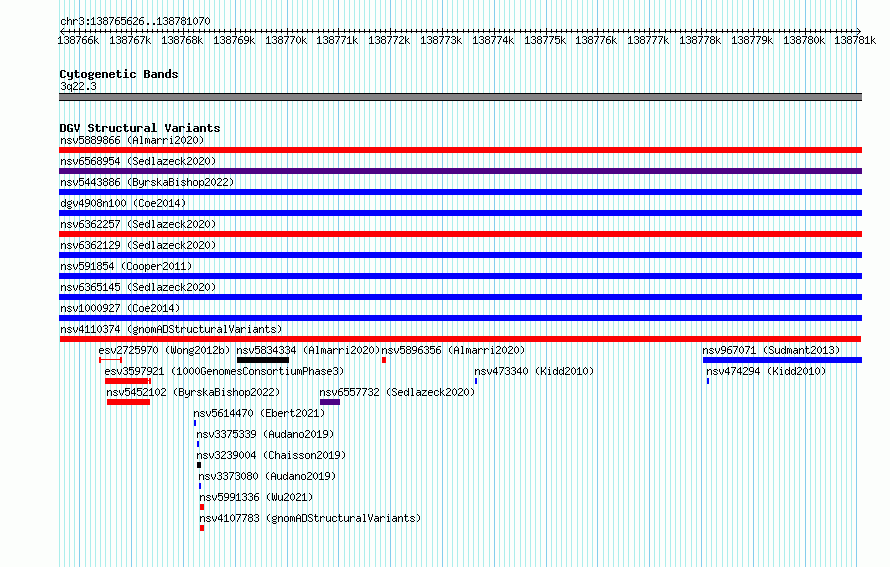
Task: Click nsv5614470 (Ebert2021) label
Action: (x=259, y=413)
